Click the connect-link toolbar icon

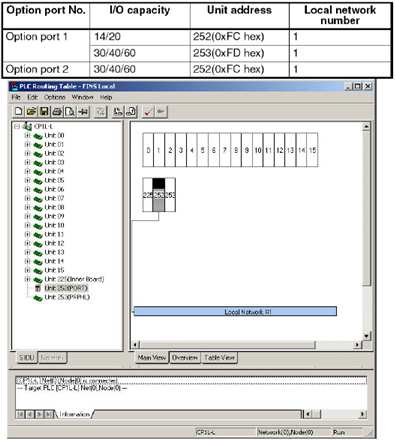point(83,111)
